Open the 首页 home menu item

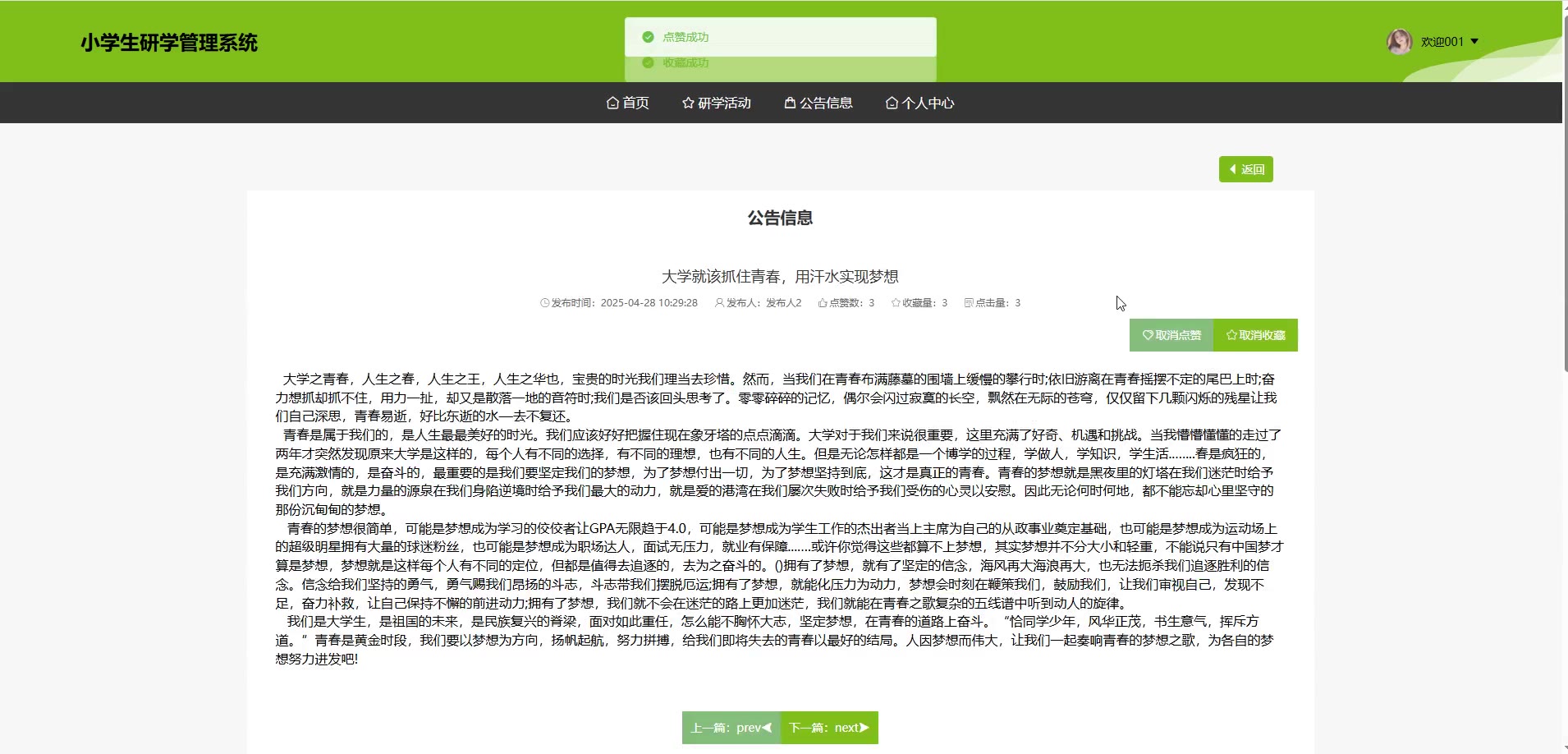[628, 103]
